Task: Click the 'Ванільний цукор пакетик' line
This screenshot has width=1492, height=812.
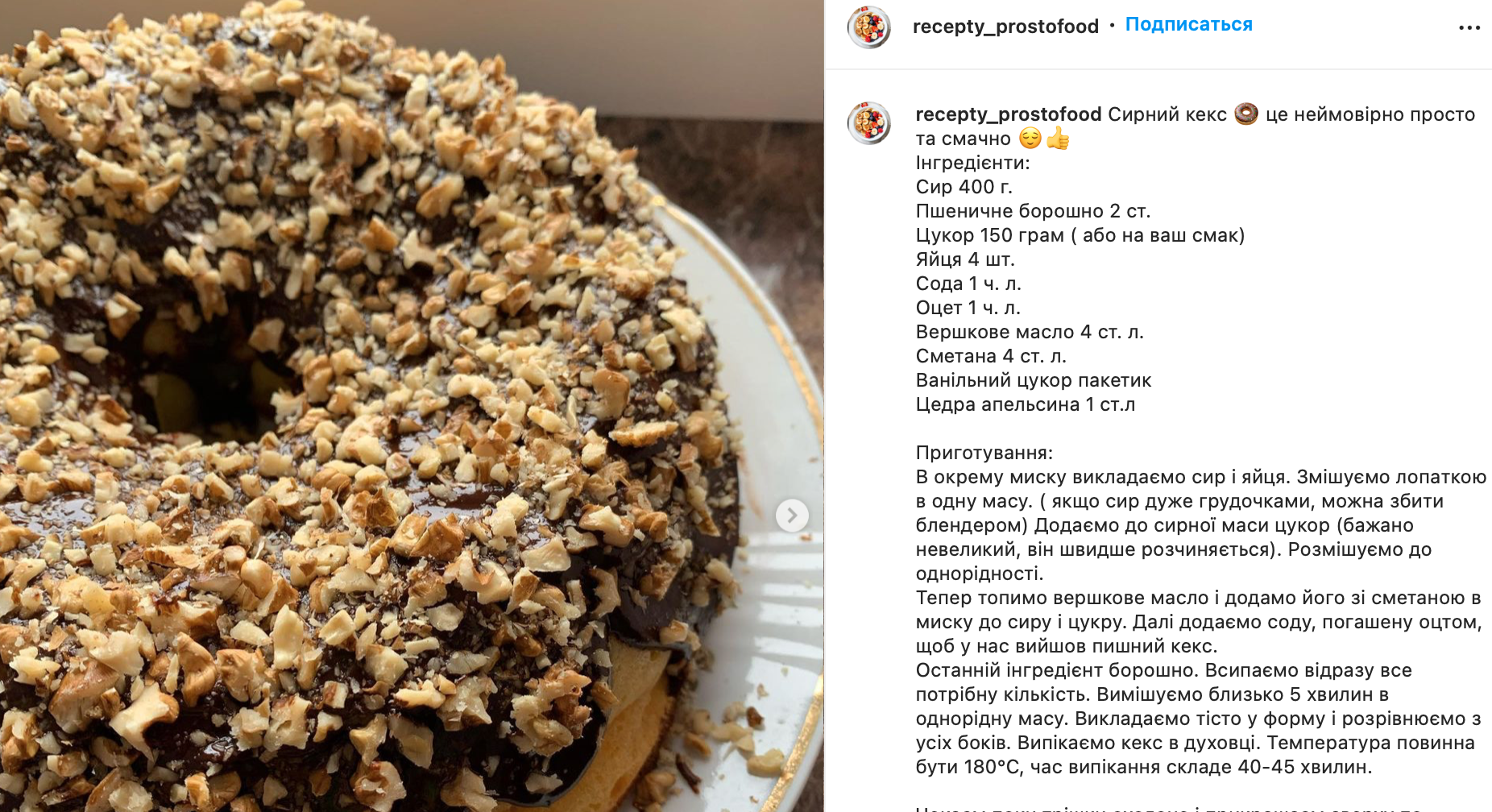Action: point(1034,380)
